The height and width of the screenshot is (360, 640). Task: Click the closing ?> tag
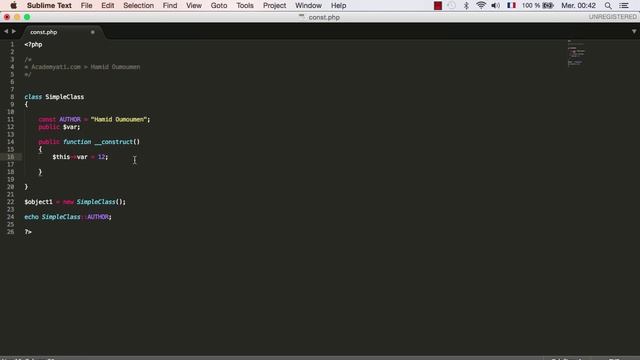pyautogui.click(x=28, y=232)
